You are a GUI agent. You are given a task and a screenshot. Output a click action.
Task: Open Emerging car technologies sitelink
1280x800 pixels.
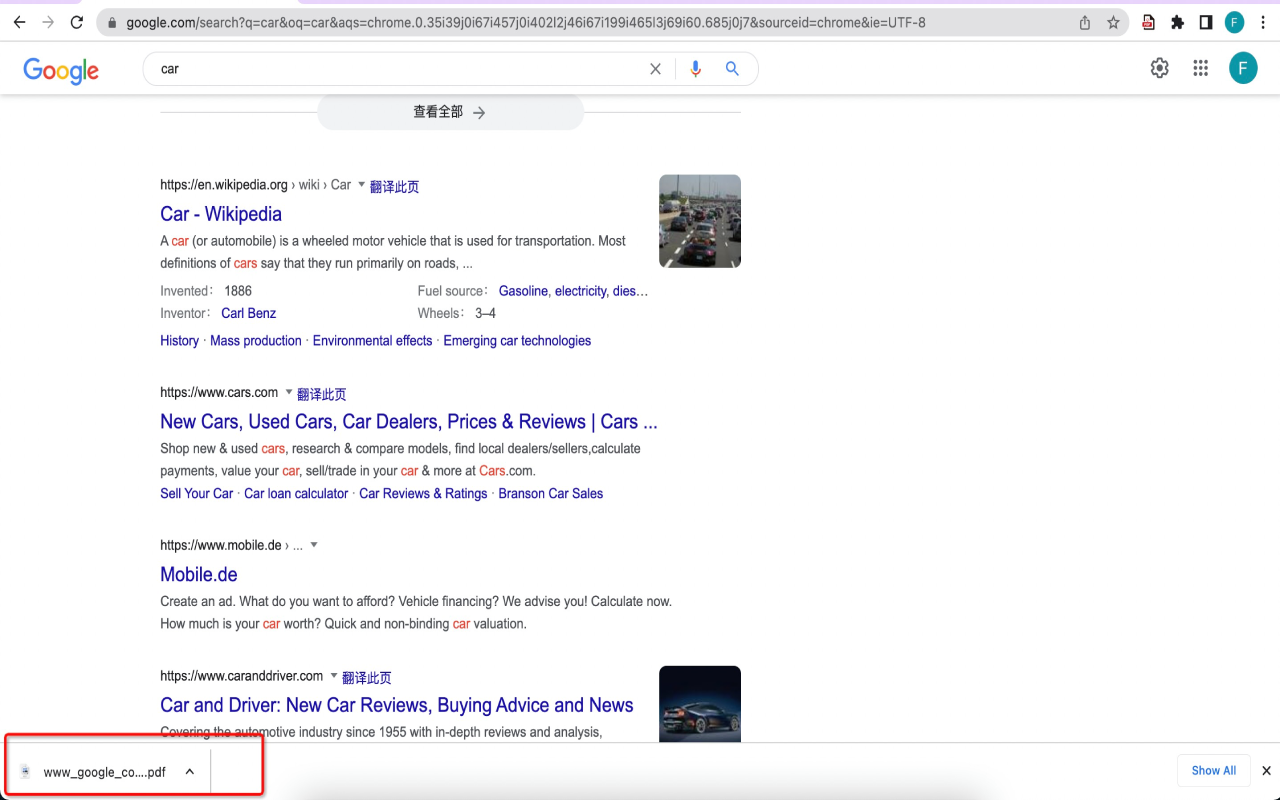pos(517,341)
